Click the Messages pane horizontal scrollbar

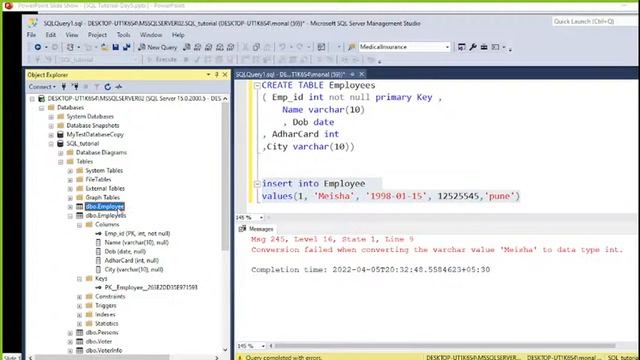444,346
